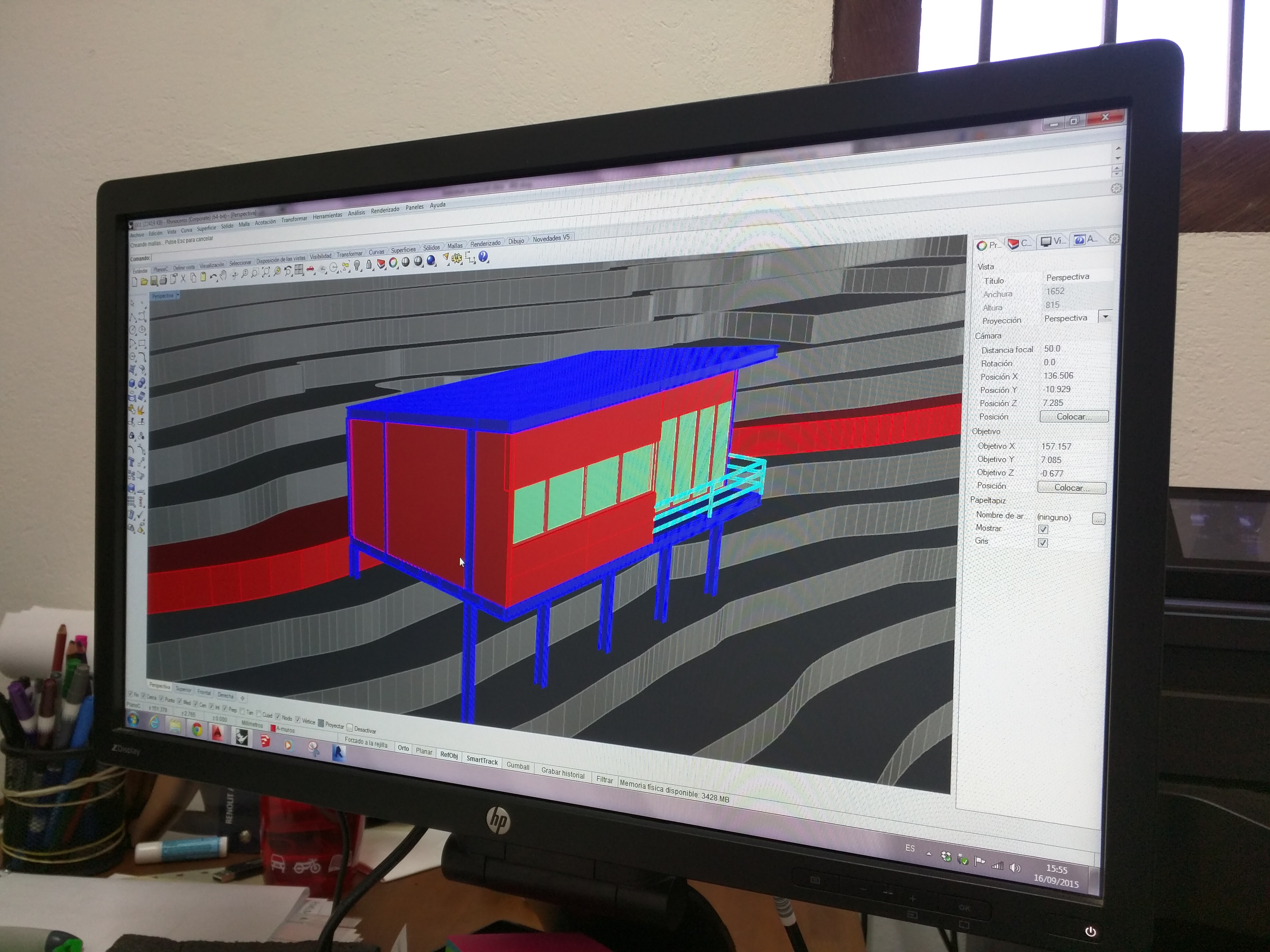
Task: Enable the Tan osnap checkbox
Action: coord(242,711)
